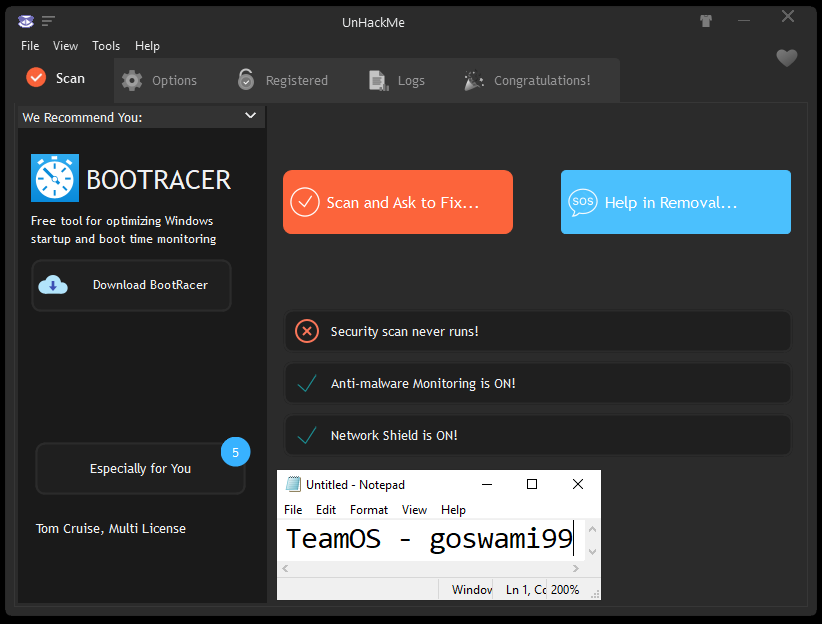Screen dimensions: 822x624
Task: Open the Tools menu in UnHackMe
Action: point(106,46)
